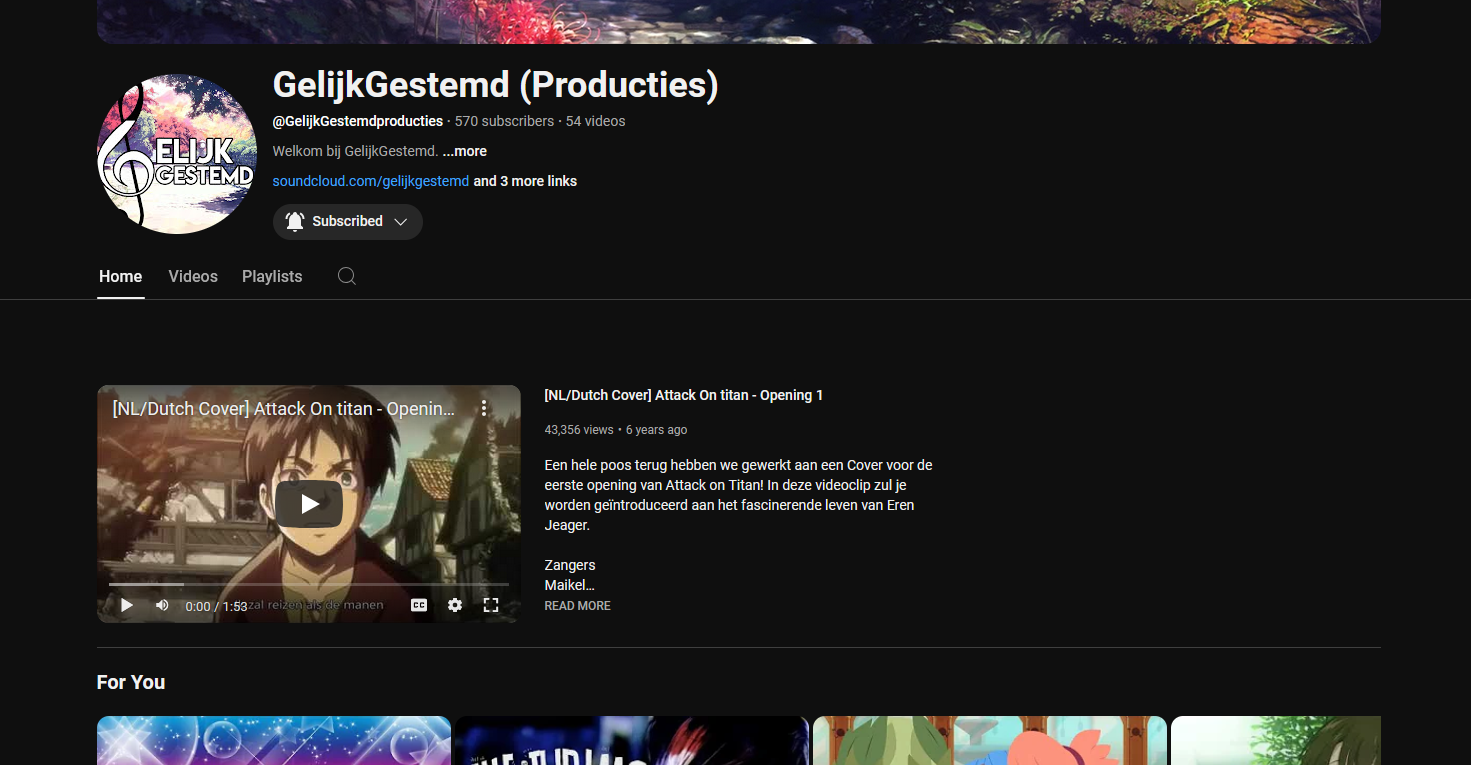This screenshot has height=765, width=1471.
Task: Enter fullscreen mode on the video player
Action: pyautogui.click(x=491, y=605)
